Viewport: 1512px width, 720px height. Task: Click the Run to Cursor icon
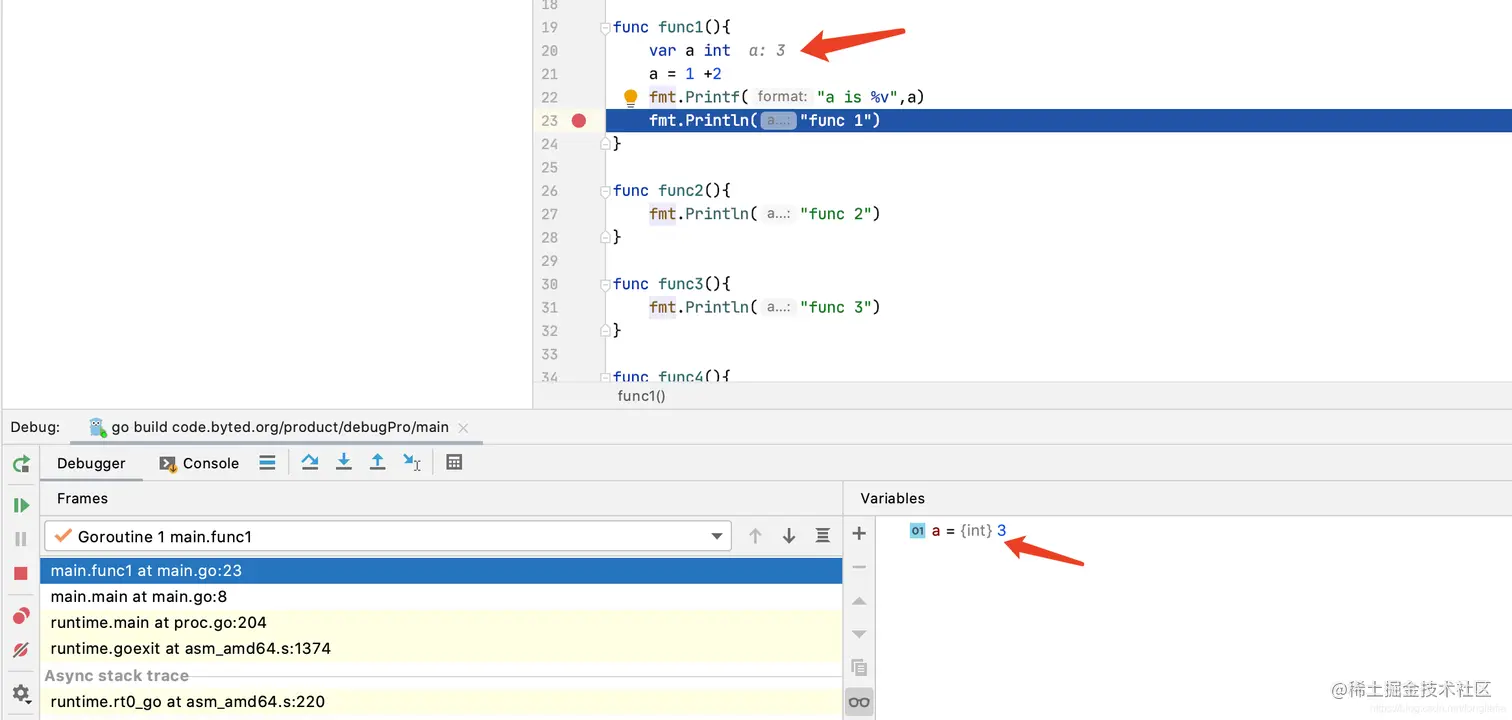[x=412, y=462]
